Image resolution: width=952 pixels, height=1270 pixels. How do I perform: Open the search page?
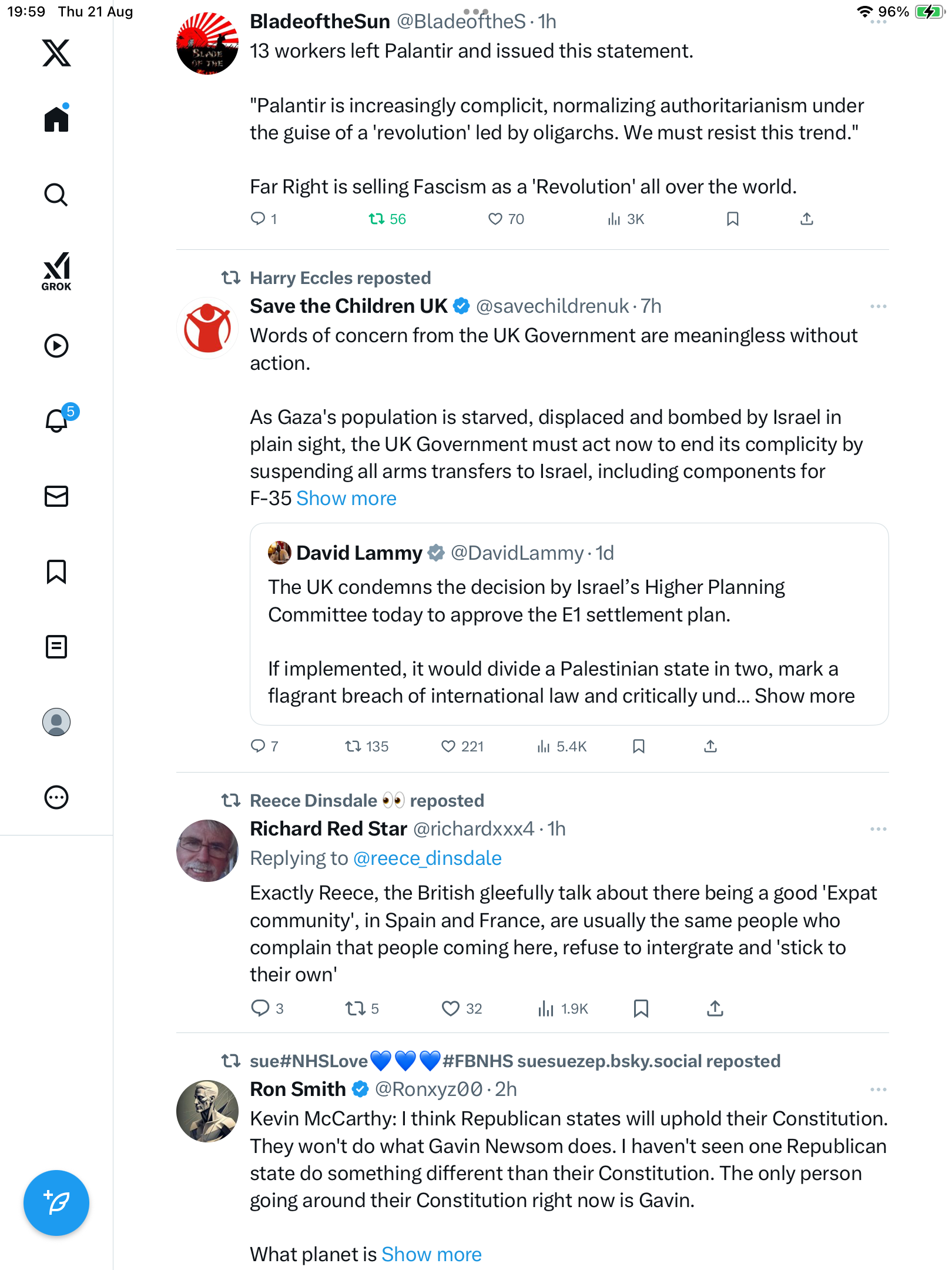(x=56, y=195)
